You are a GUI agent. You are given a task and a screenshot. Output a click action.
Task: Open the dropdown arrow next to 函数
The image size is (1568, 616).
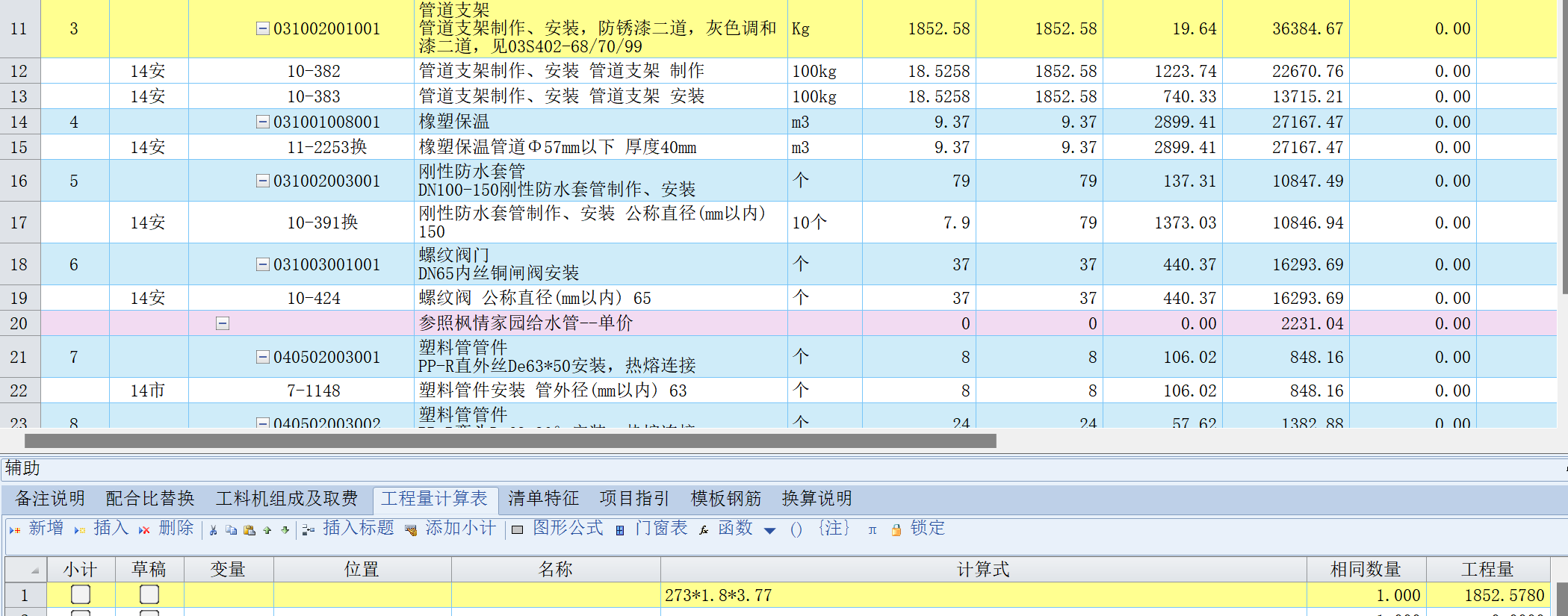770,530
